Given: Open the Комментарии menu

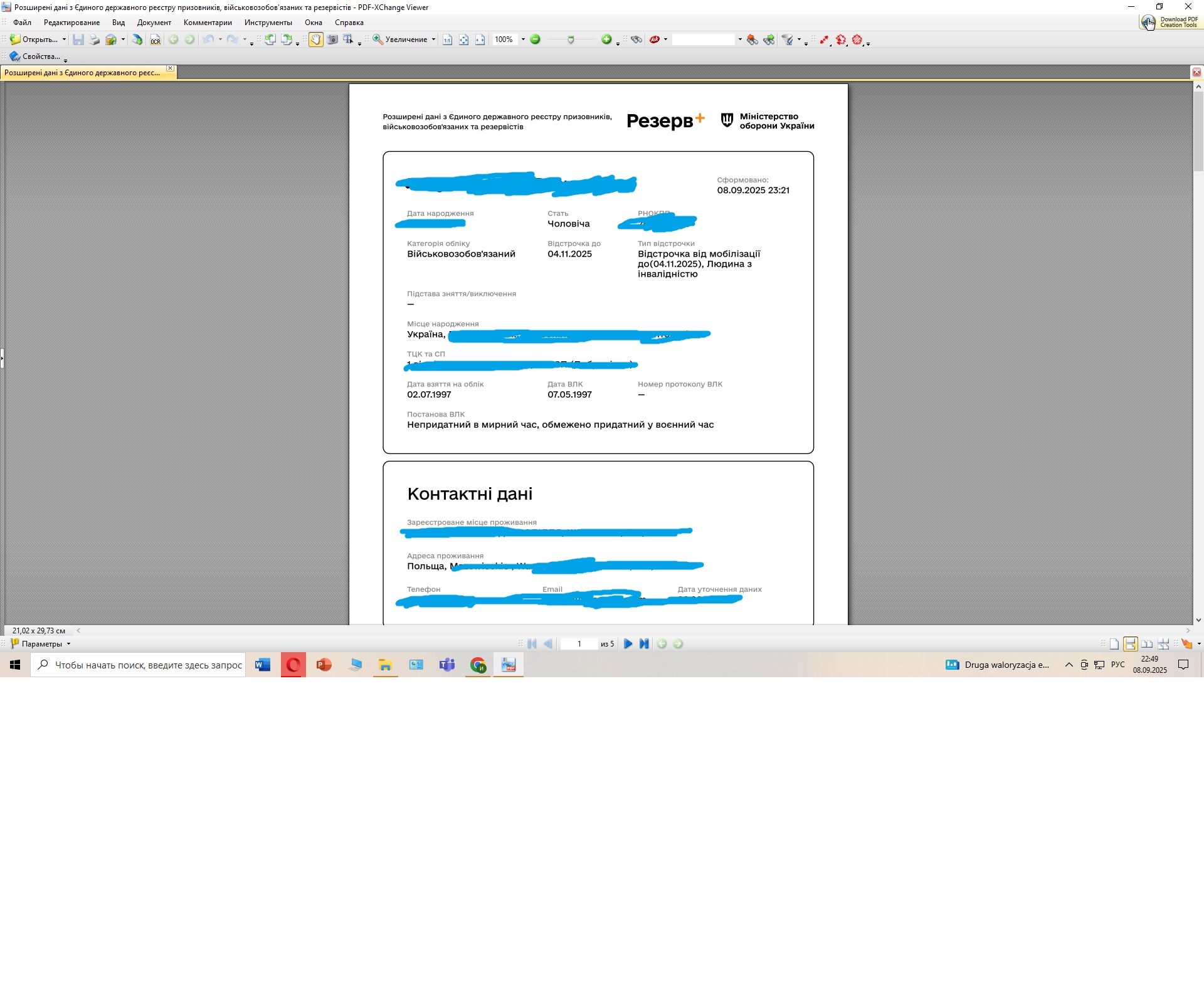Looking at the screenshot, I should [x=208, y=23].
